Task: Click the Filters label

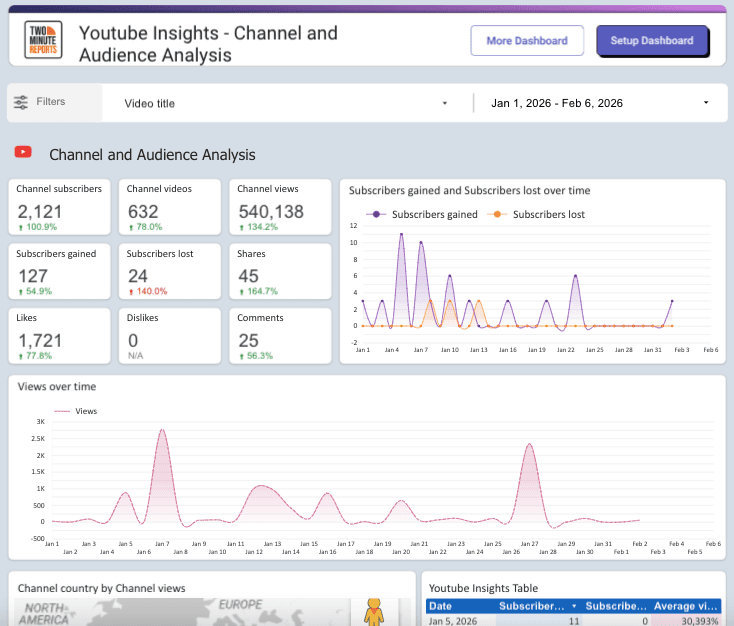Action: click(x=51, y=102)
